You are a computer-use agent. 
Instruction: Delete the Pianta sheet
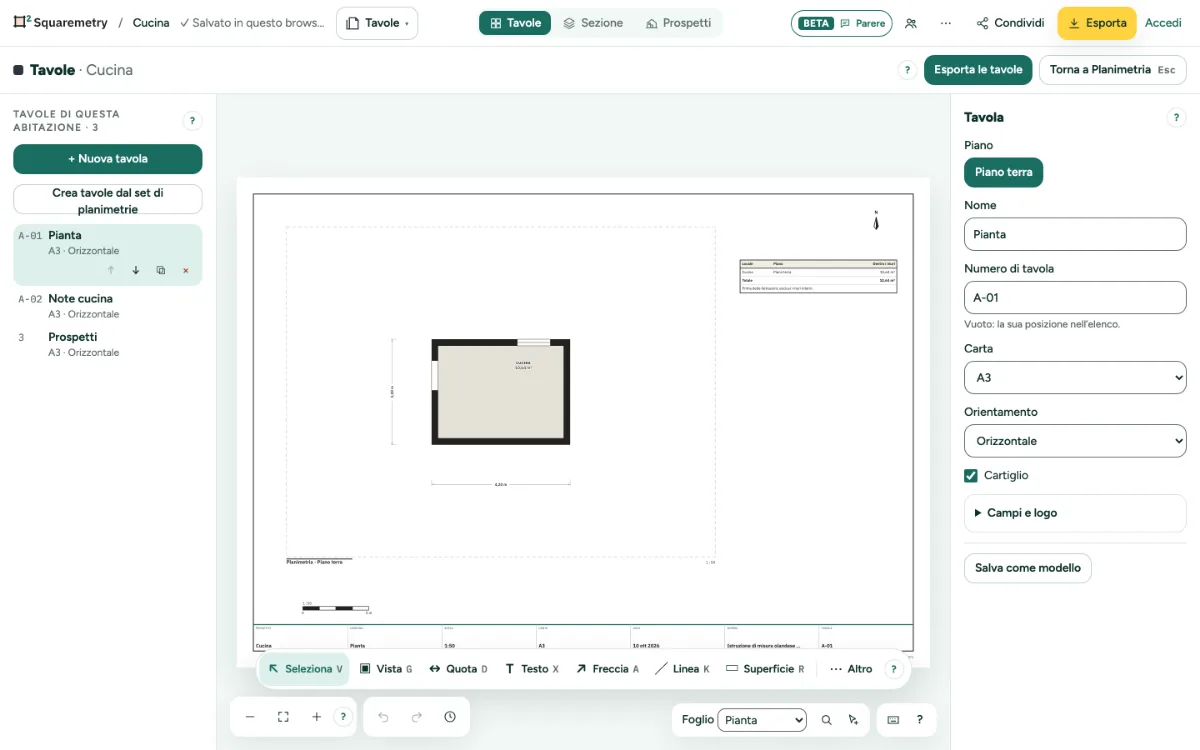pyautogui.click(x=185, y=271)
